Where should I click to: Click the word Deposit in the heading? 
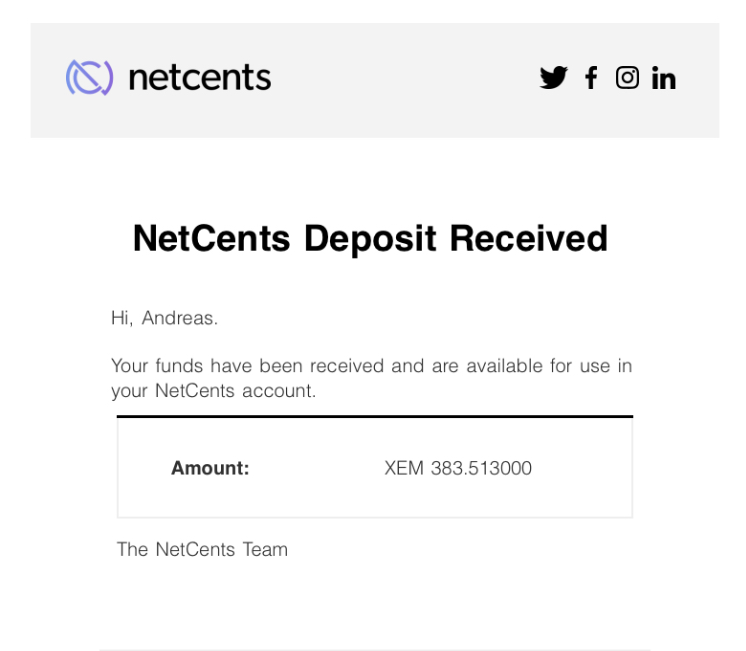click(x=370, y=239)
